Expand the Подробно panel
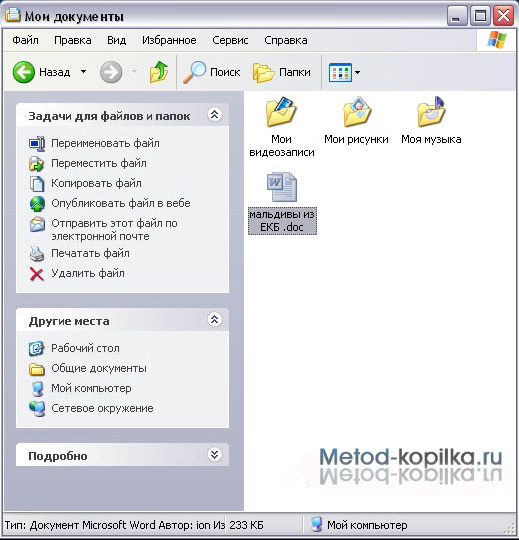 214,455
